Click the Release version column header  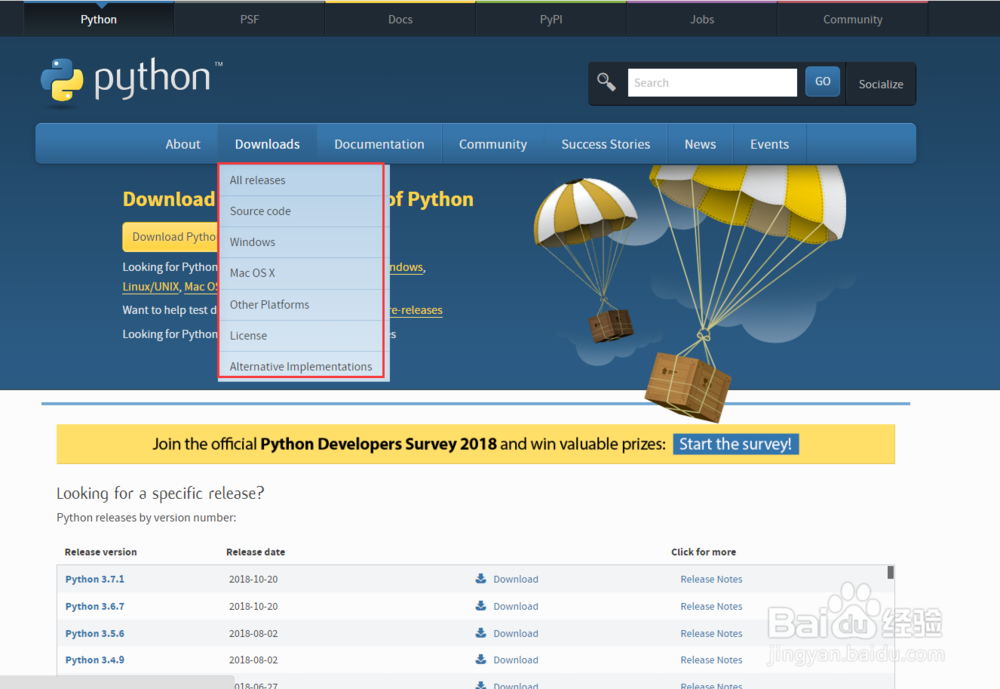[x=101, y=552]
